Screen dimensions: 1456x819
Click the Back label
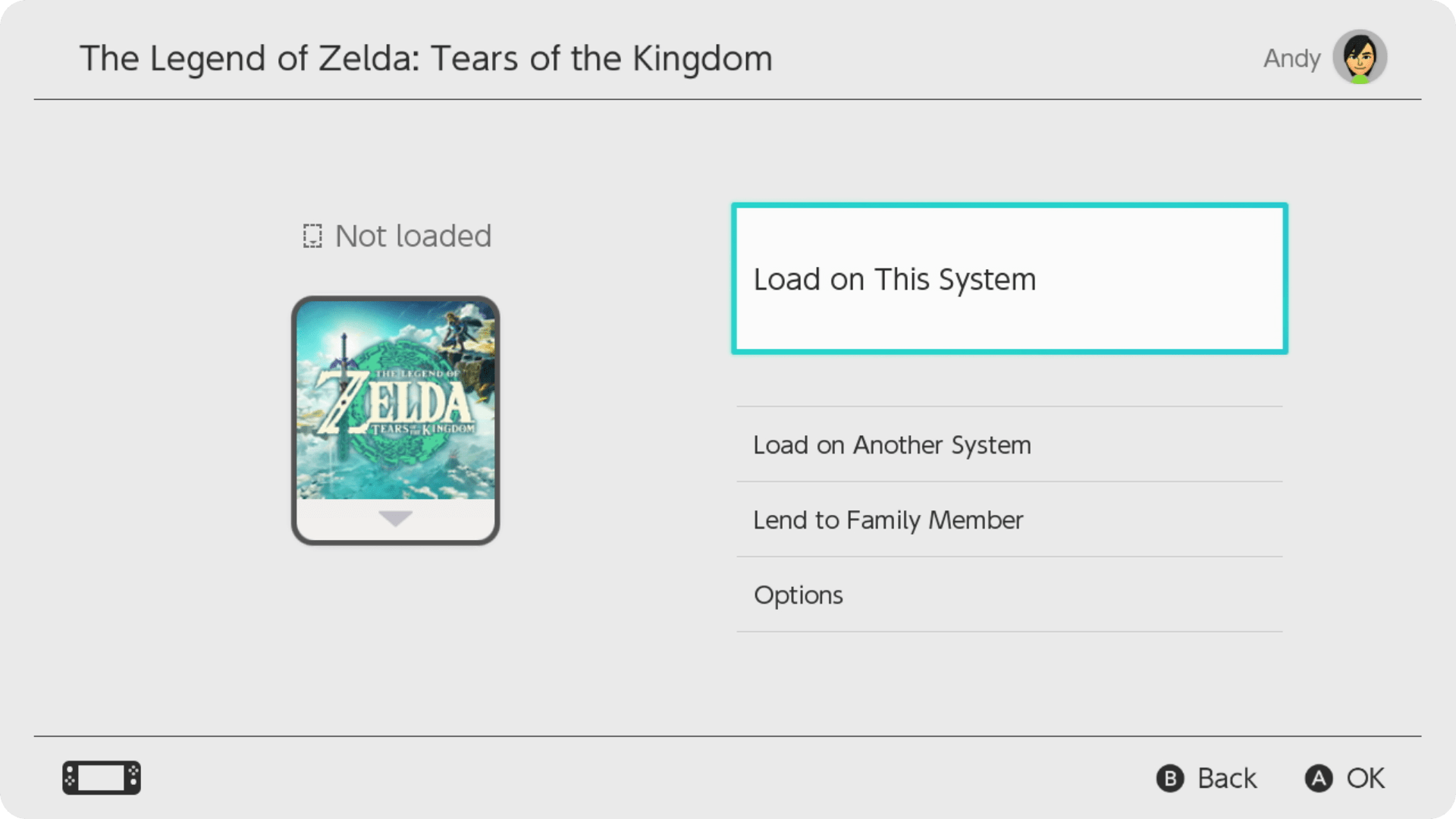point(1226,778)
